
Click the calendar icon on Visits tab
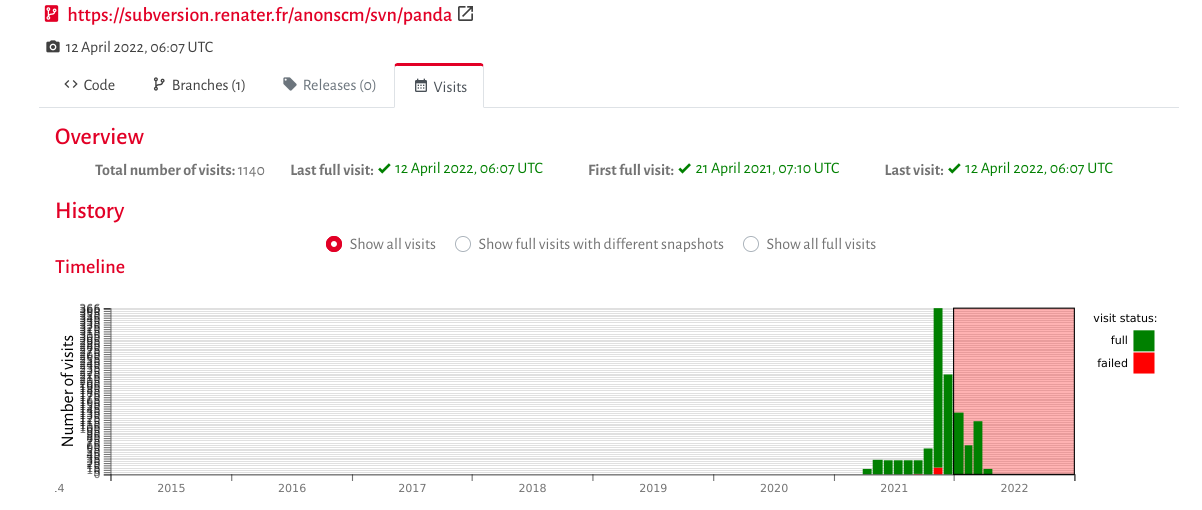421,86
